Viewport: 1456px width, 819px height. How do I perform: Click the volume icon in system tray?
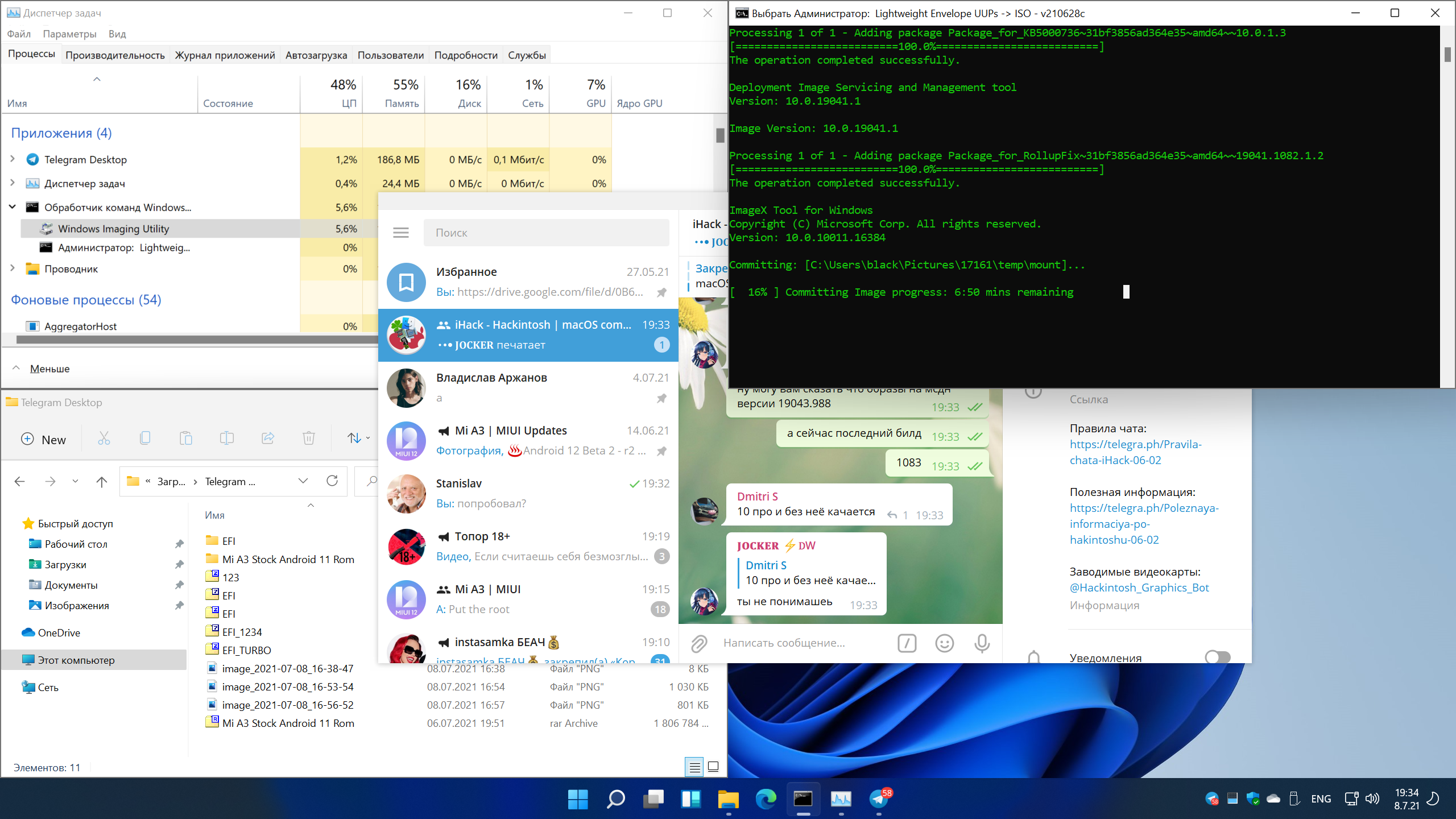(1372, 799)
